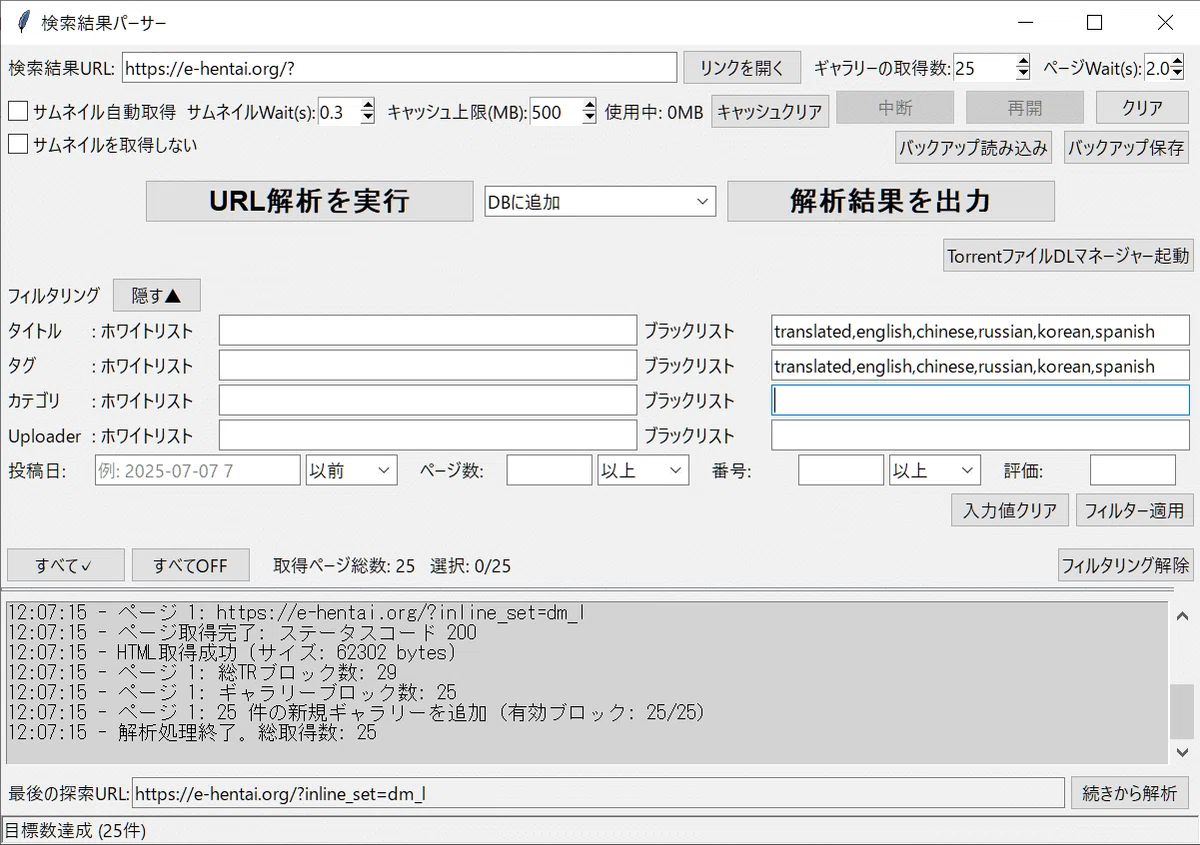Screen dimensions: 1200x845
Task: Increase ギャラリーの取得数 spinner value
Action: point(1022,61)
